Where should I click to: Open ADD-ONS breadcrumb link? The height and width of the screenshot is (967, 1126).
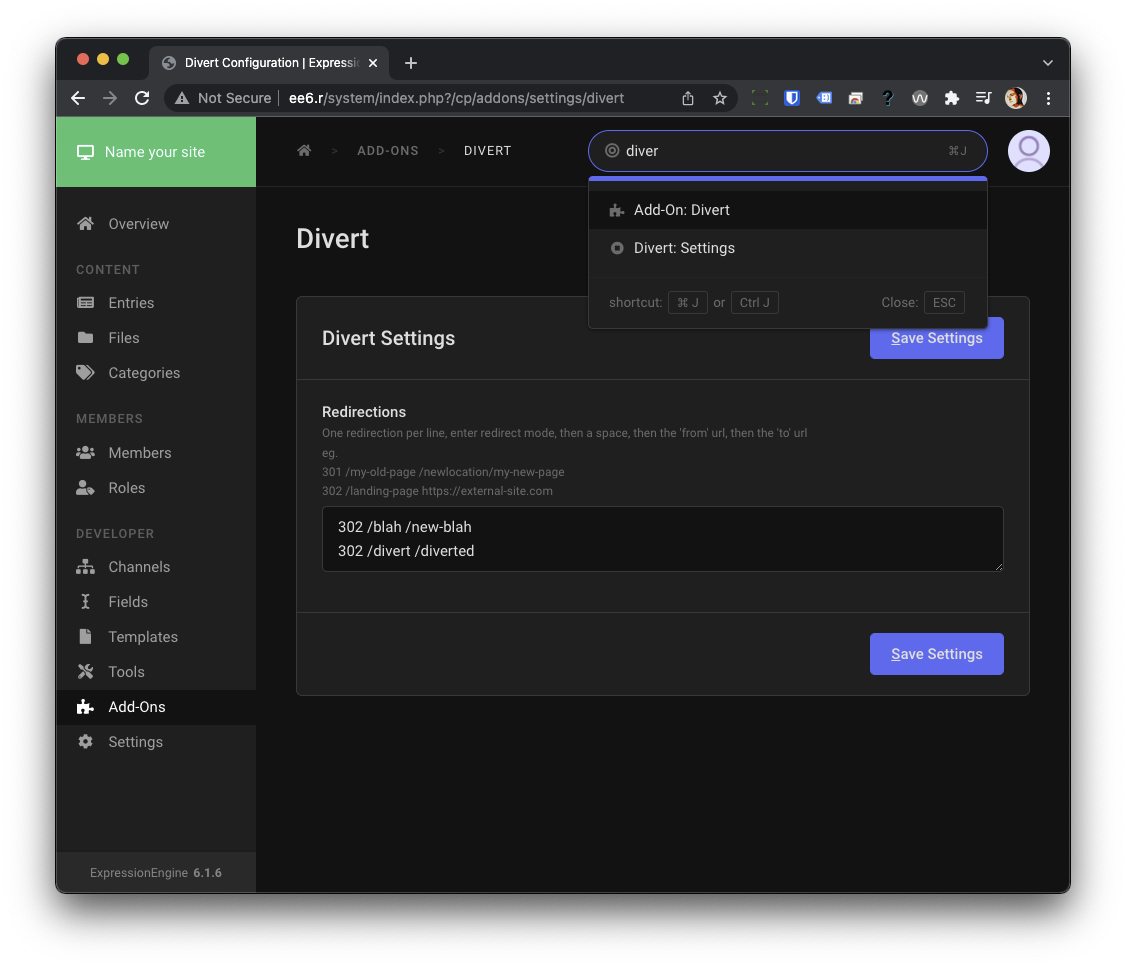pos(388,151)
